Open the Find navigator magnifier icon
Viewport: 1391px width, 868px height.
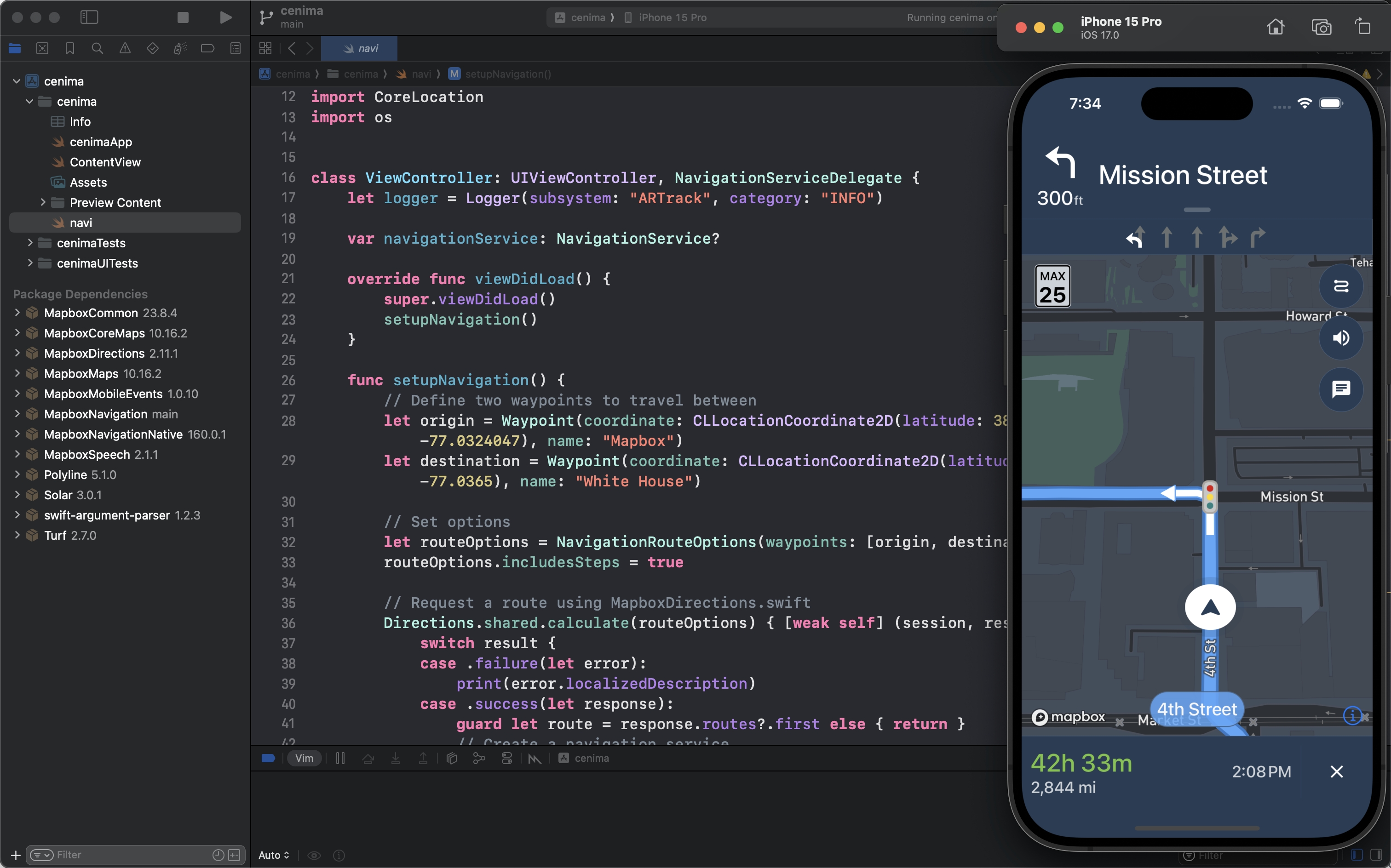click(97, 48)
